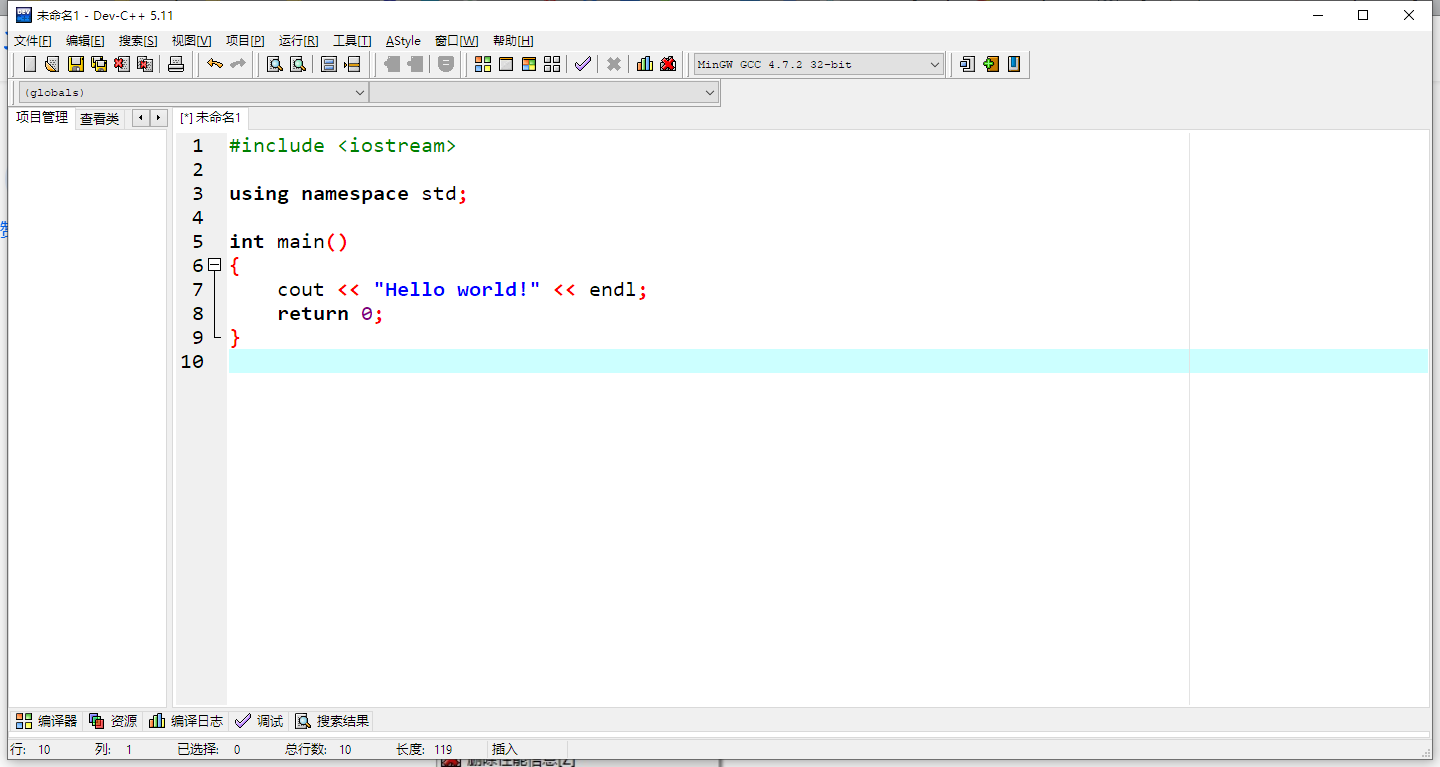
Task: Click the 插入 insert-mode status bar entry
Action: [505, 749]
